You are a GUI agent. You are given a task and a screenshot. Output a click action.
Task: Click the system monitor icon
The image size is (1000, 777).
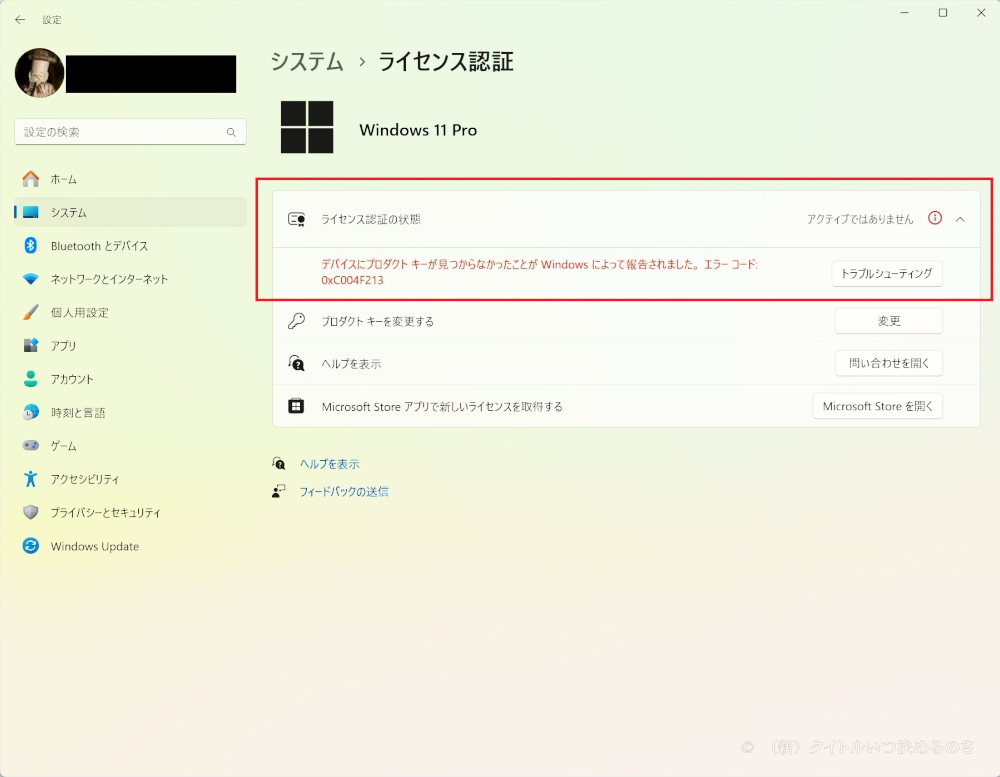(31, 212)
